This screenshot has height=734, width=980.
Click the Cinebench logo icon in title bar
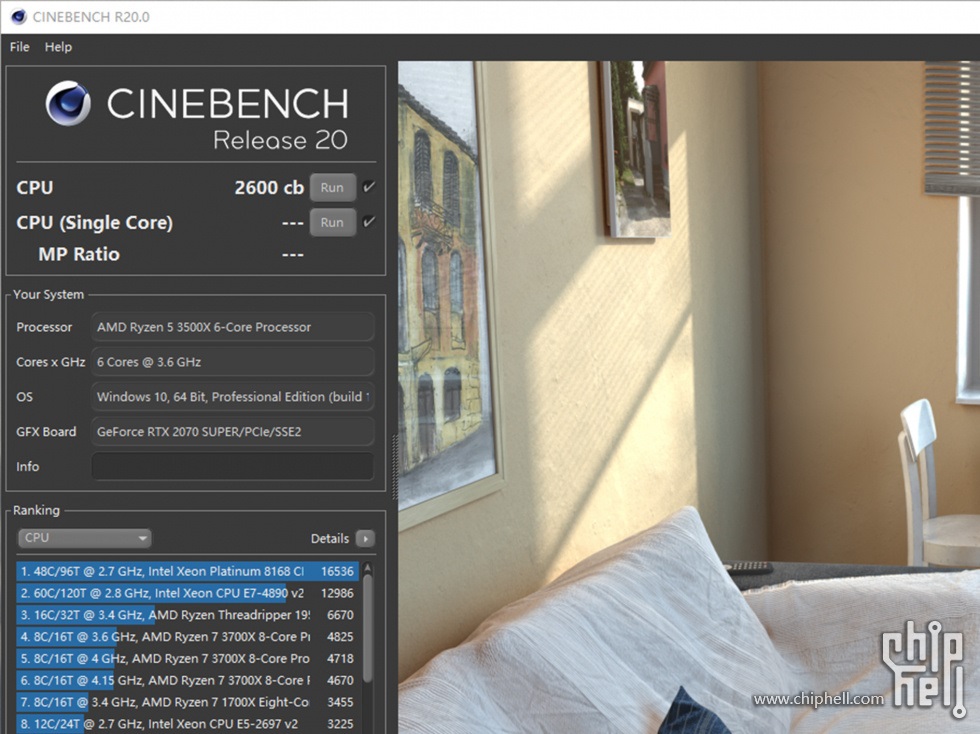(x=18, y=17)
